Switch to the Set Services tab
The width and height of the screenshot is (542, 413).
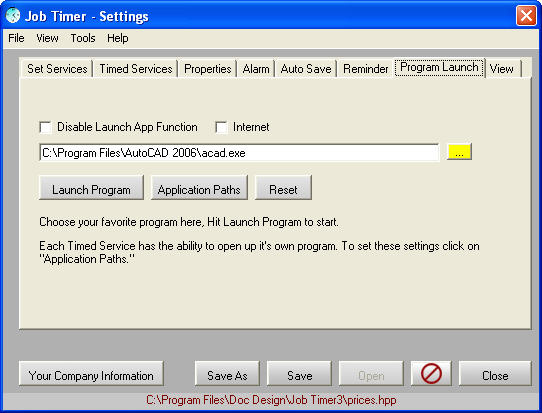[x=57, y=69]
